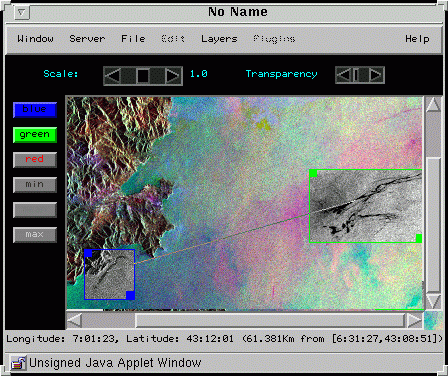Screen dimensions: 448x376
Task: Select the red layer button
Action: (35, 160)
